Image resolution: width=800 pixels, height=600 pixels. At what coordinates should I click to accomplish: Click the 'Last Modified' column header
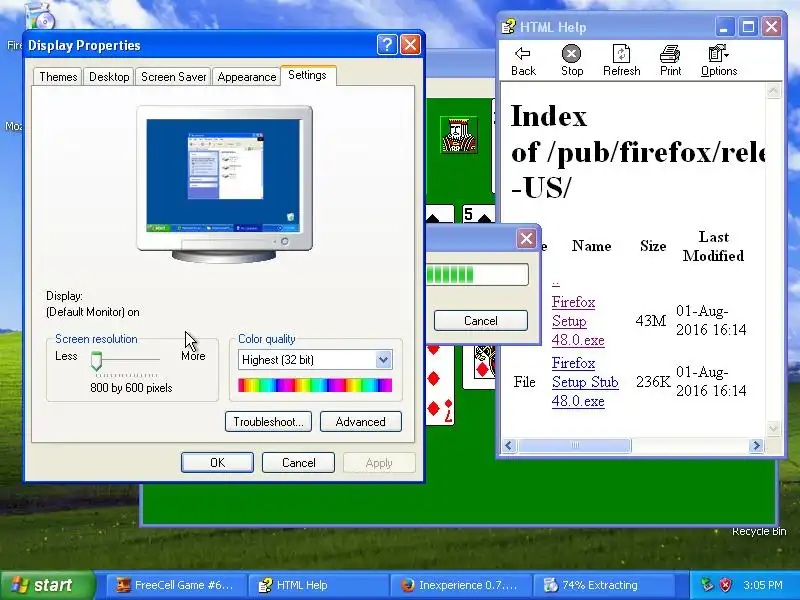tap(713, 246)
